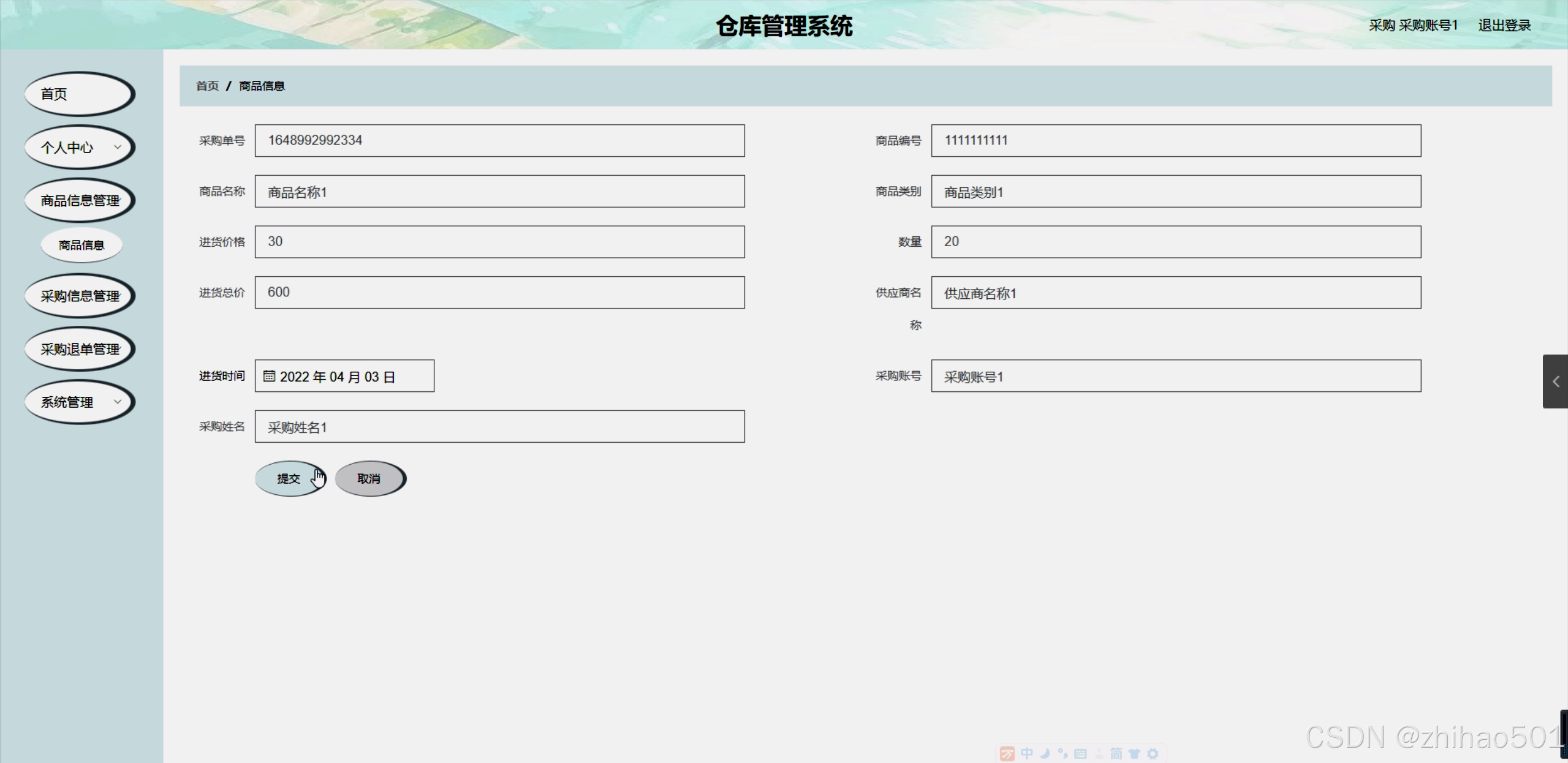The height and width of the screenshot is (763, 1568).
Task: Toggle IME 简 simplified/traditional mode
Action: pos(1116,754)
